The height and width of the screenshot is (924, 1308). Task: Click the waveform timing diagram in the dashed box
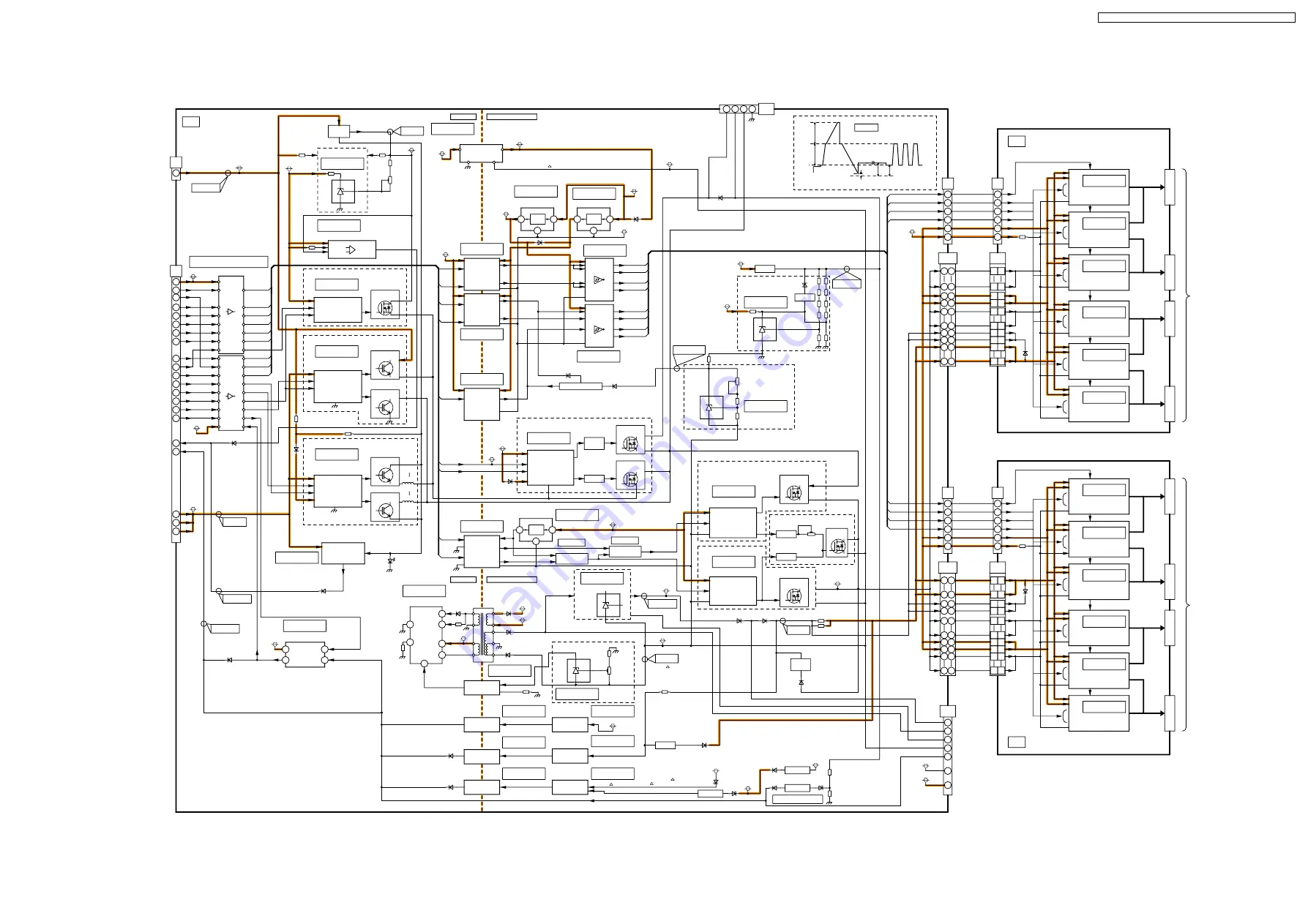tap(865, 153)
